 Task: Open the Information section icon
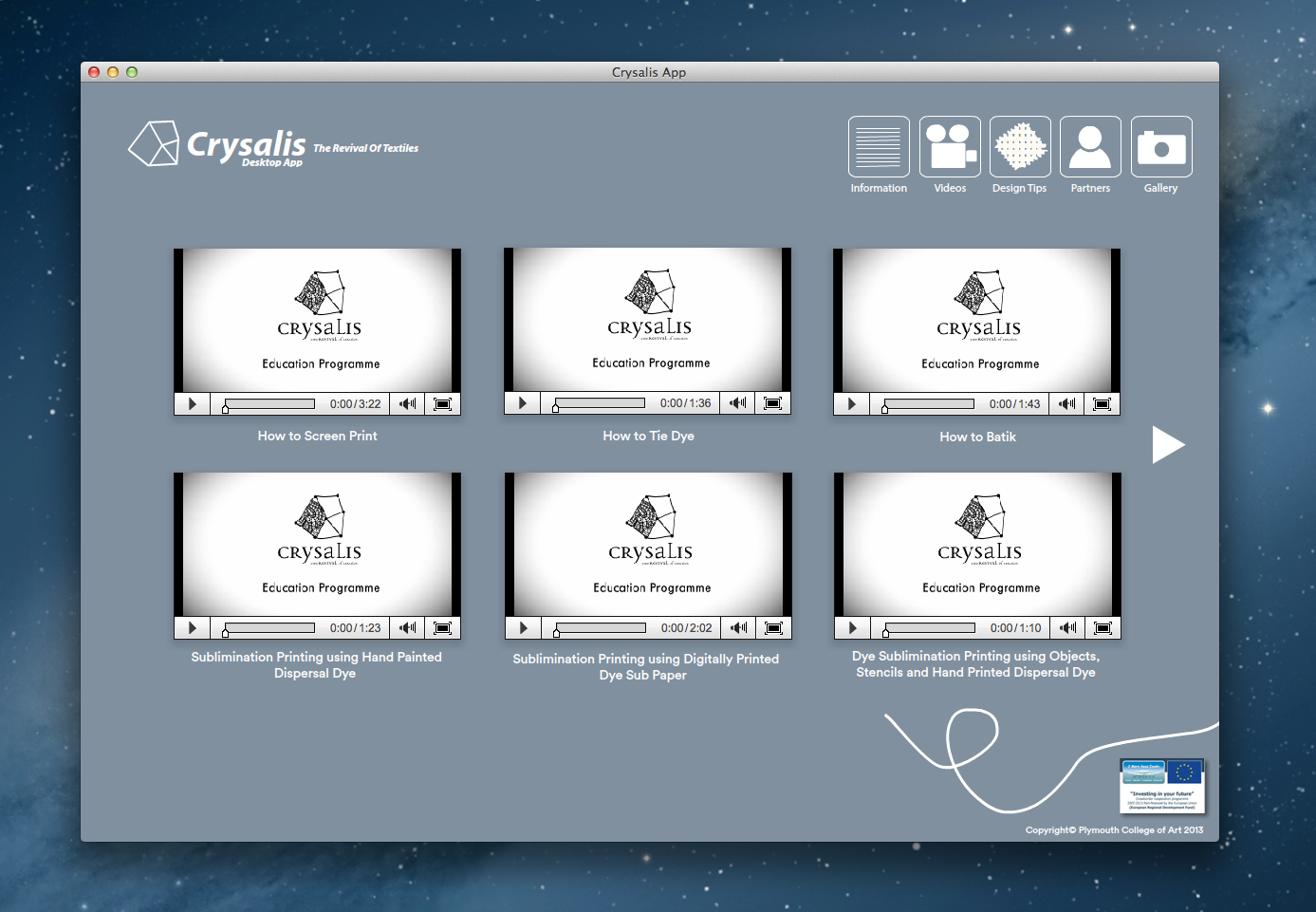click(879, 146)
